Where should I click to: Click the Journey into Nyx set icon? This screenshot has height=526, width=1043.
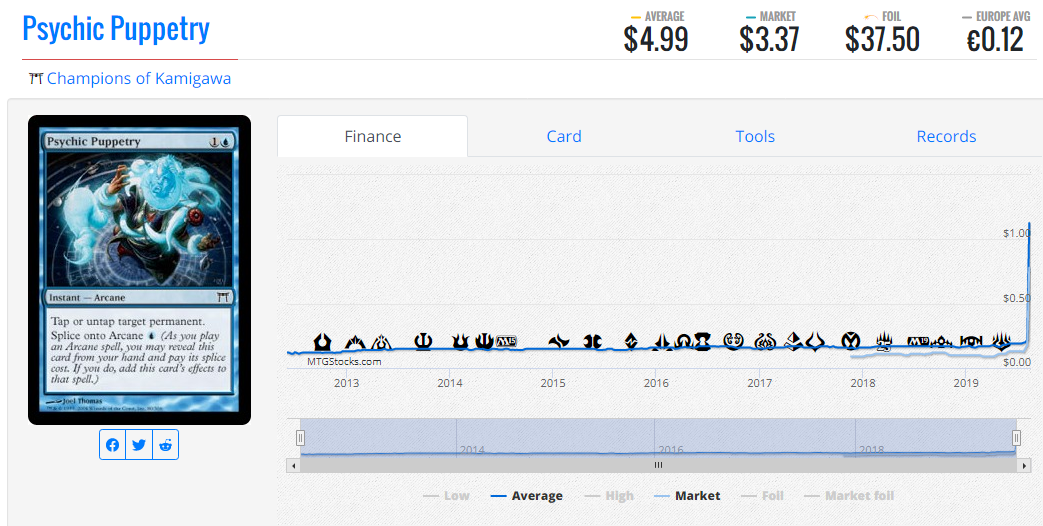pos(484,342)
